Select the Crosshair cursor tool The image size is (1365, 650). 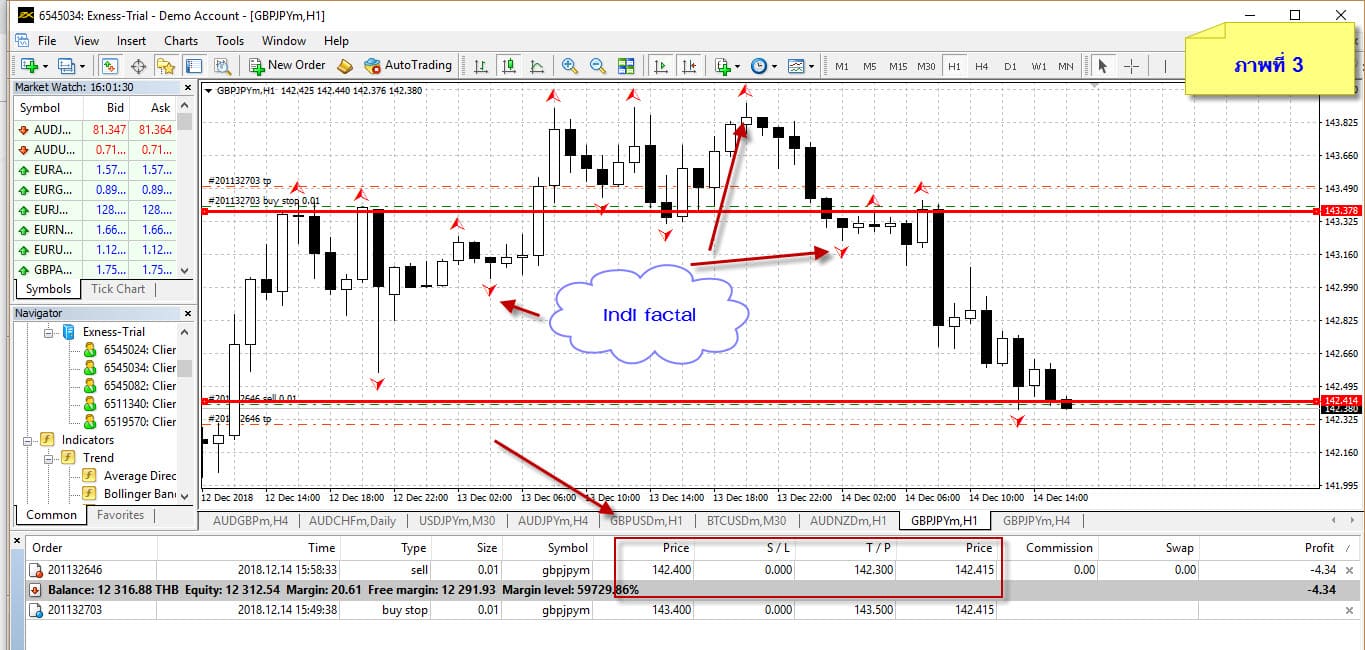coord(1132,66)
